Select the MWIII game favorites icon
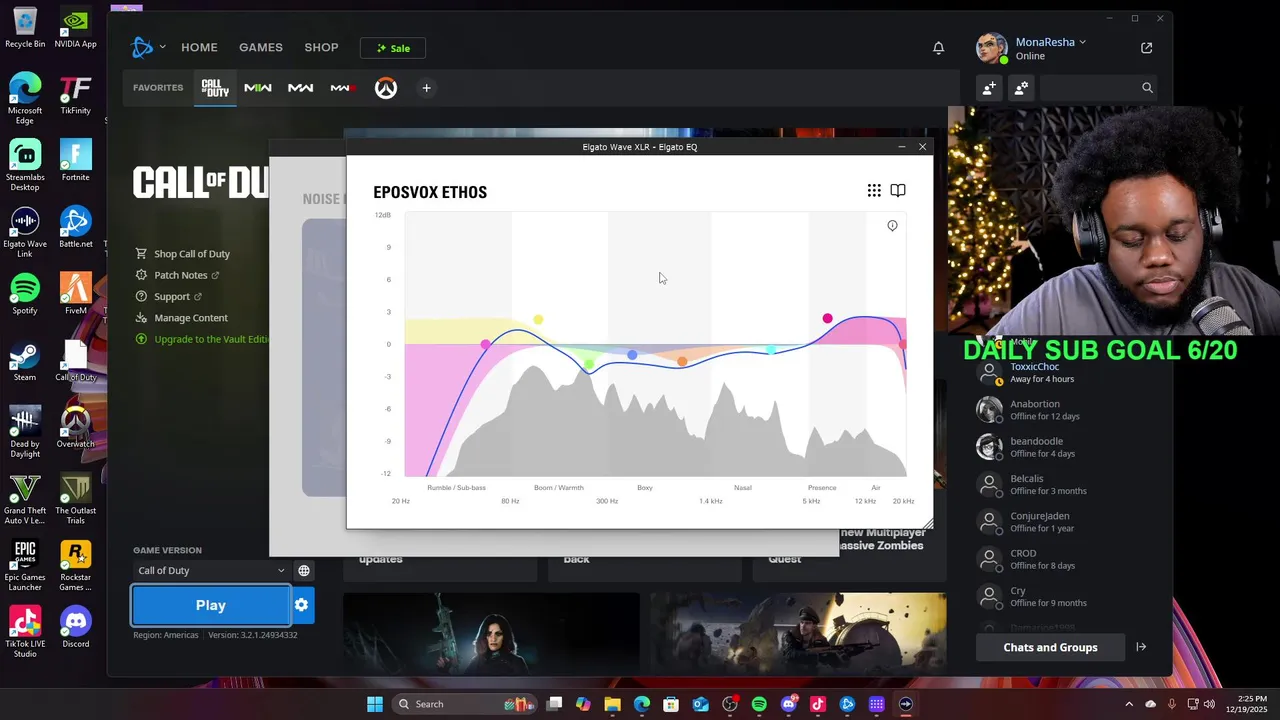The width and height of the screenshot is (1280, 720). [x=300, y=88]
